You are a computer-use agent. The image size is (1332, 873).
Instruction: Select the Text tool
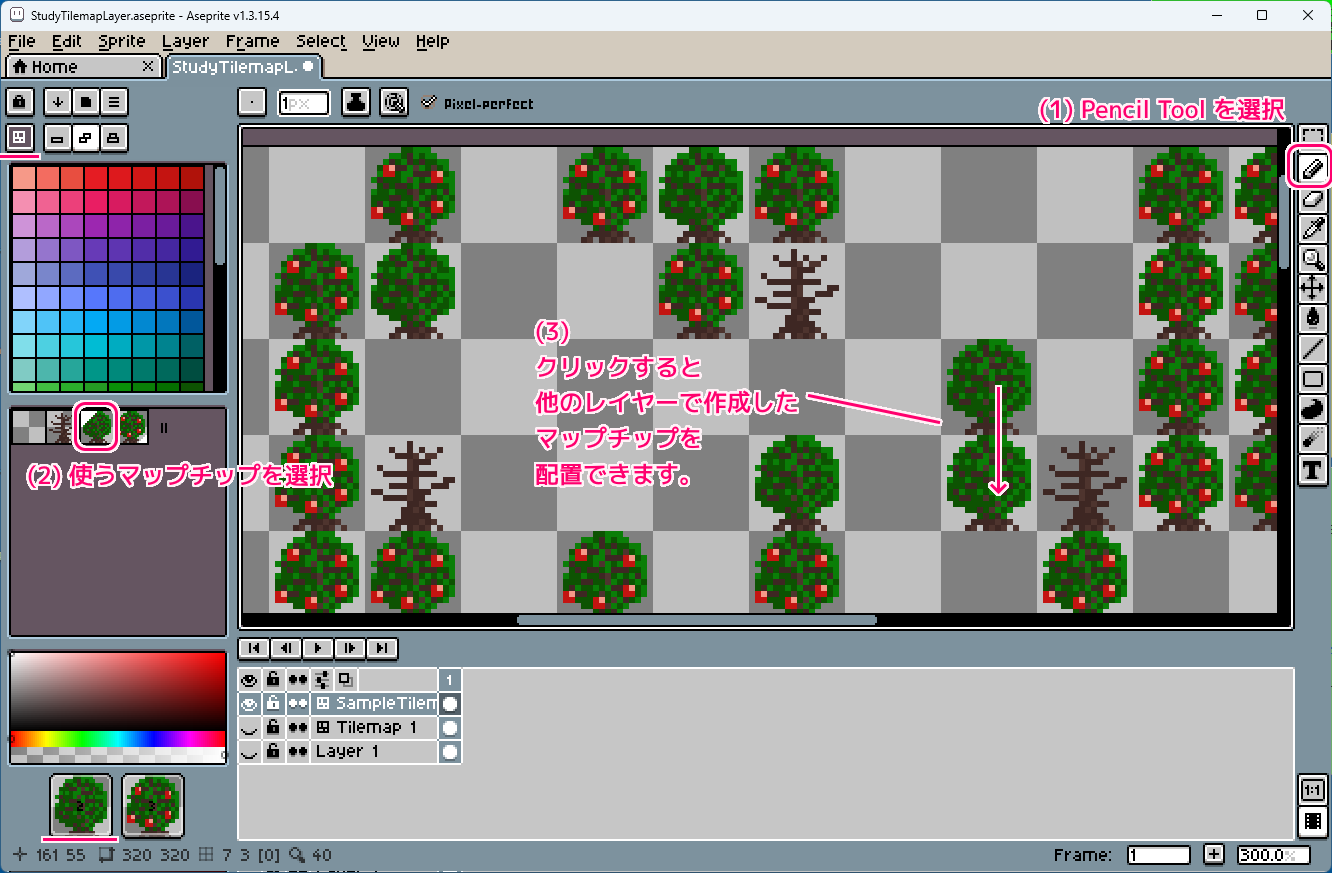(1313, 470)
